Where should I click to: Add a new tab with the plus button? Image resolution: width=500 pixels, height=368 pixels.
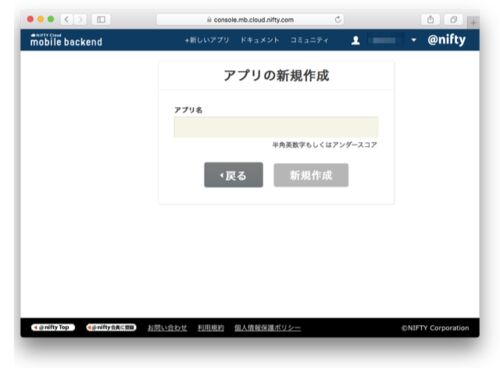[x=473, y=23]
